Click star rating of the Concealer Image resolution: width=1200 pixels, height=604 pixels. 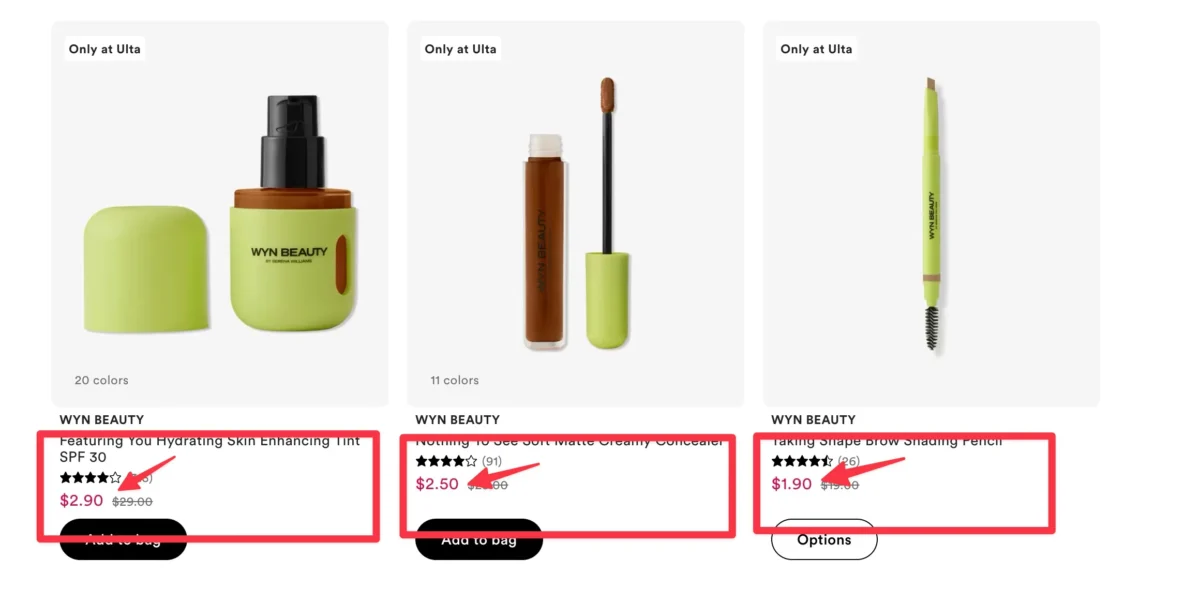pyautogui.click(x=446, y=461)
